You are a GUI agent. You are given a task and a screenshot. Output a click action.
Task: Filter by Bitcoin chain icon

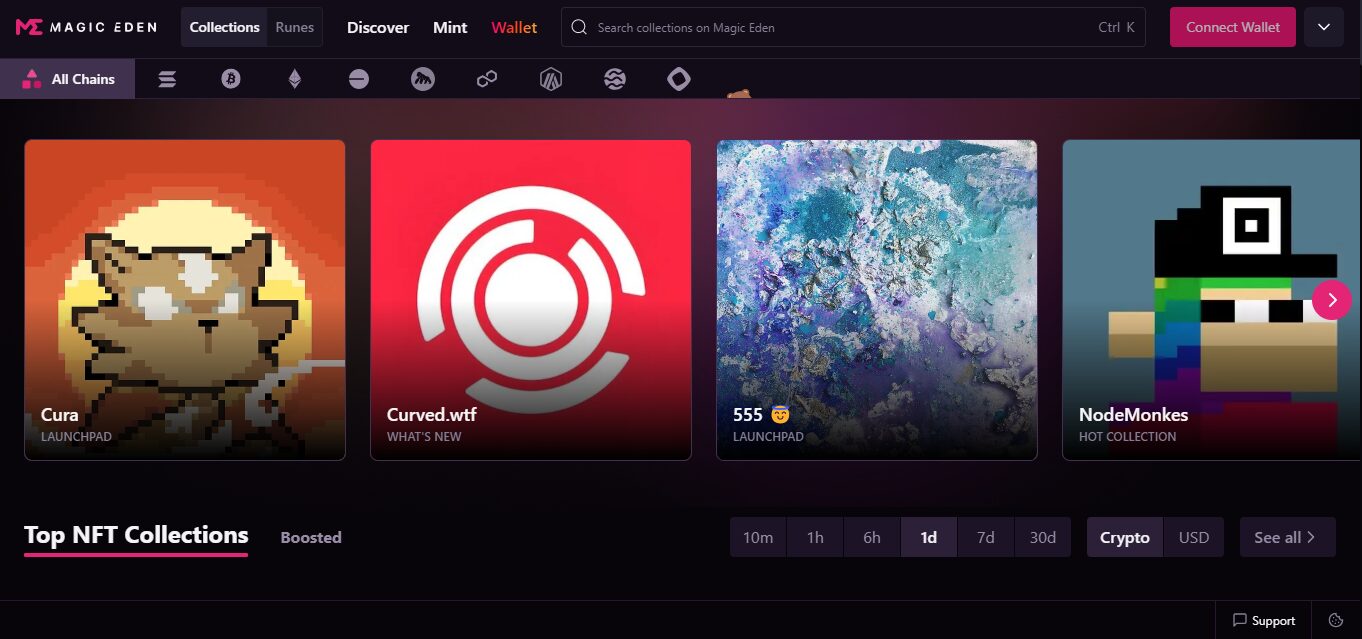point(231,79)
